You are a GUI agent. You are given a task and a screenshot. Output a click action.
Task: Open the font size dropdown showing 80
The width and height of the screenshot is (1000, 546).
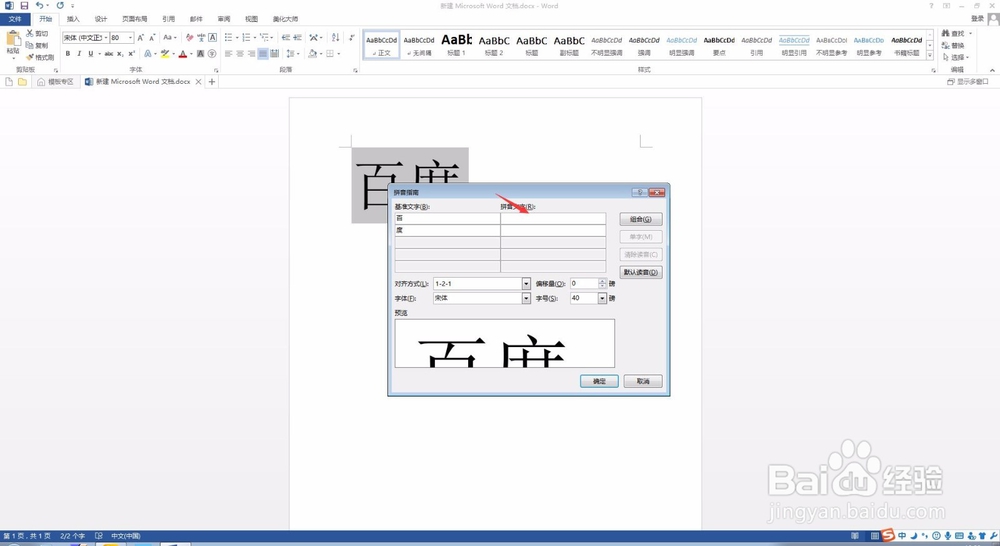click(130, 38)
